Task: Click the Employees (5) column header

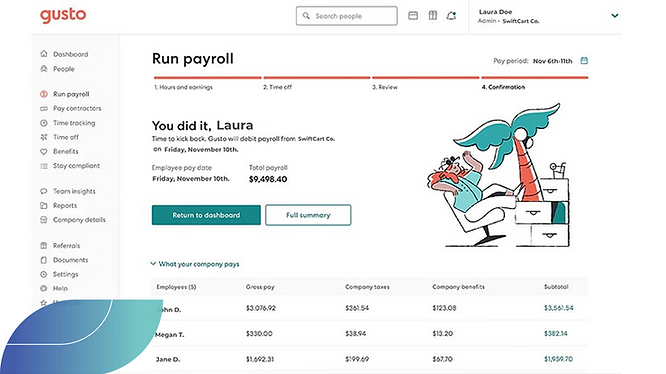Action: coord(176,287)
